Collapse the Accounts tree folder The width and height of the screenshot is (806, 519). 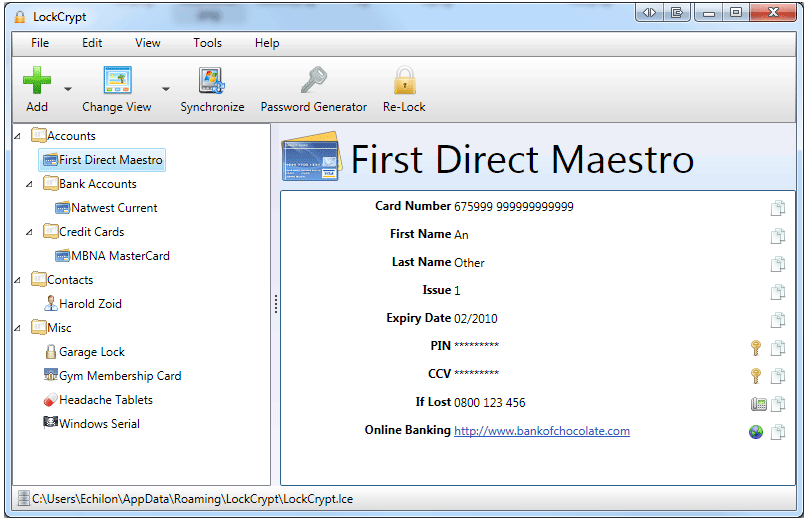pos(17,136)
